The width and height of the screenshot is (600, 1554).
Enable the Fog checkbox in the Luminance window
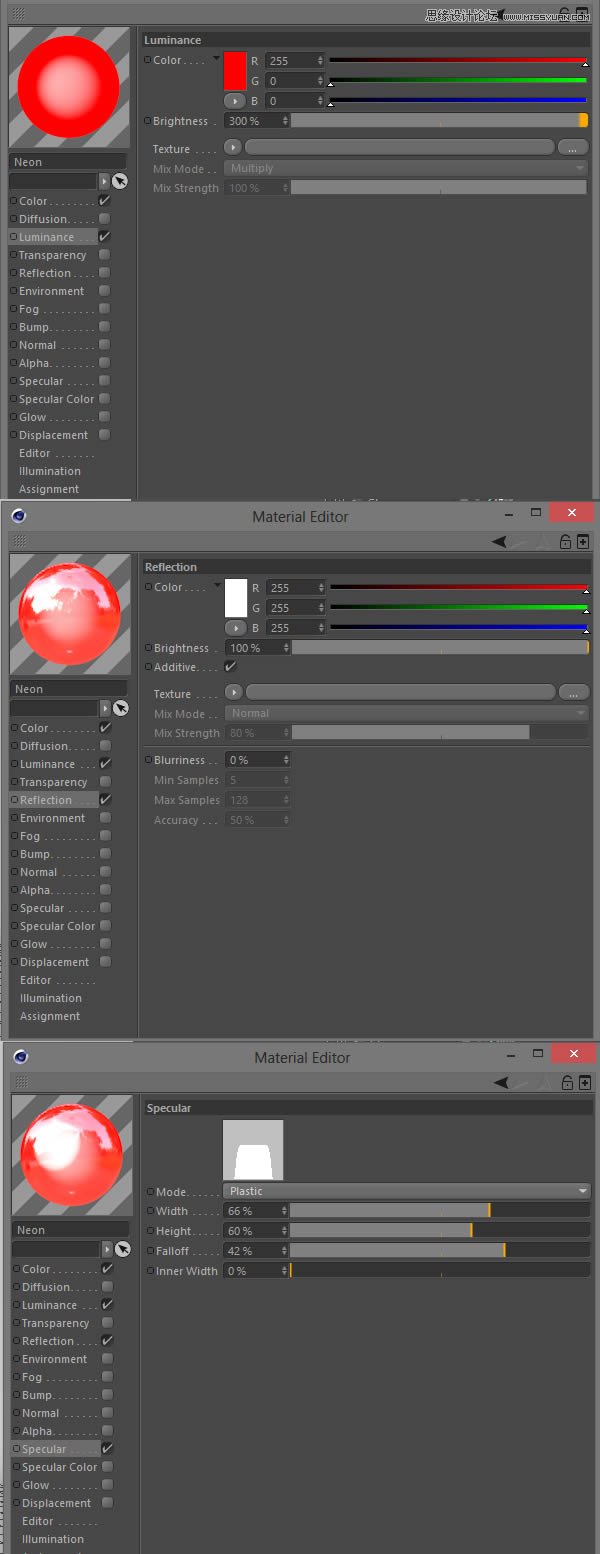pos(105,309)
